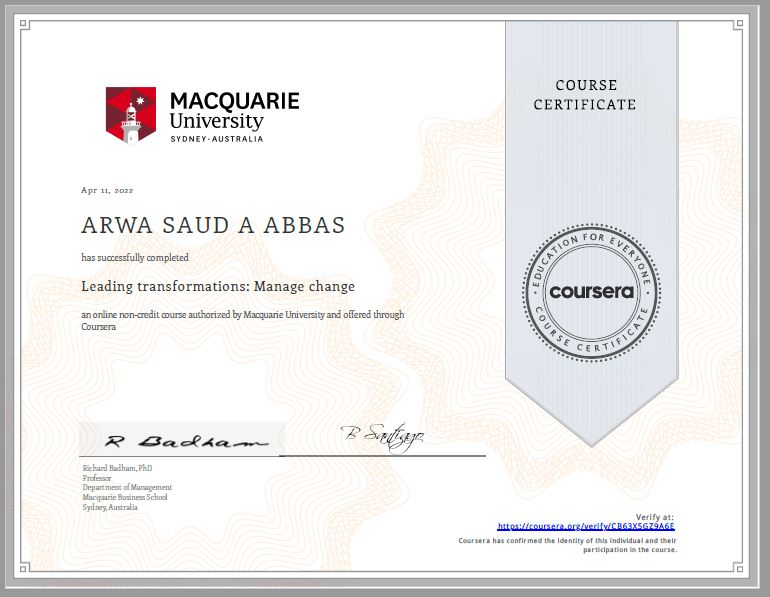Viewport: 770px width, 597px height.
Task: Click the 'Macquarie Business School' line
Action: (x=125, y=497)
